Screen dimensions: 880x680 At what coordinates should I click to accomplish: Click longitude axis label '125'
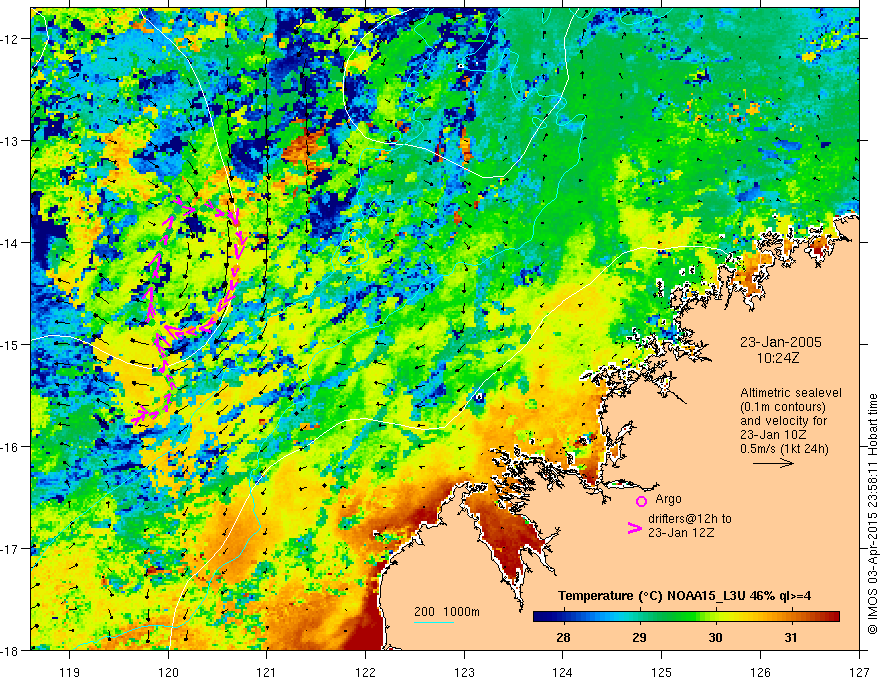662,672
